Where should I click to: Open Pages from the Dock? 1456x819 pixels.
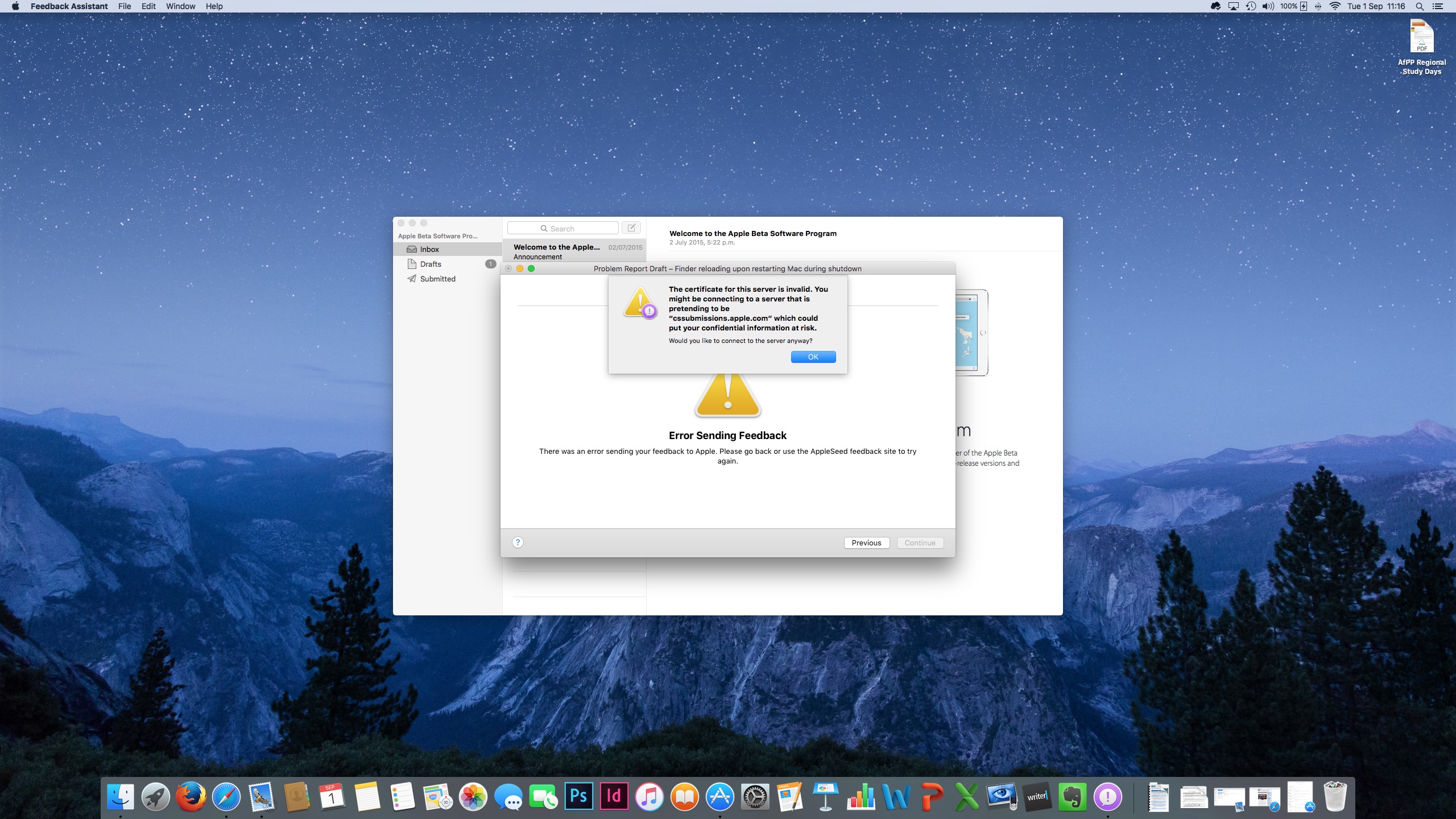click(x=791, y=796)
